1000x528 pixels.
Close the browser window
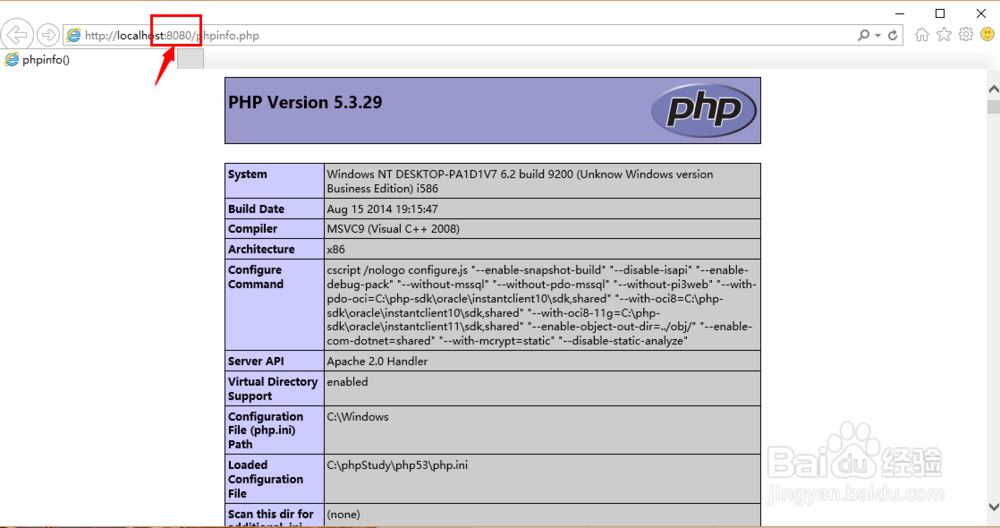coord(981,13)
